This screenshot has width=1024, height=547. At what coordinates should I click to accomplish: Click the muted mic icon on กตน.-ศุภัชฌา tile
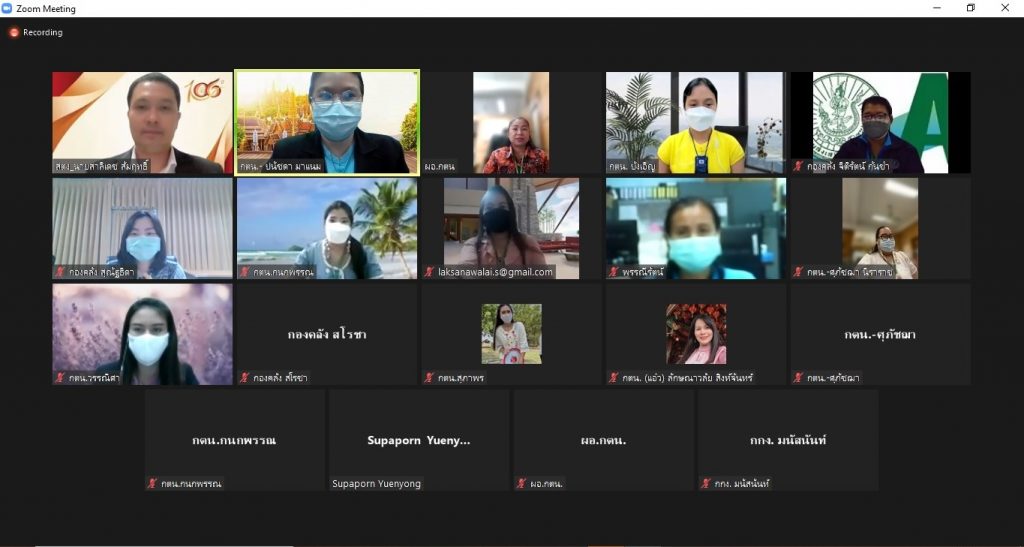point(797,378)
